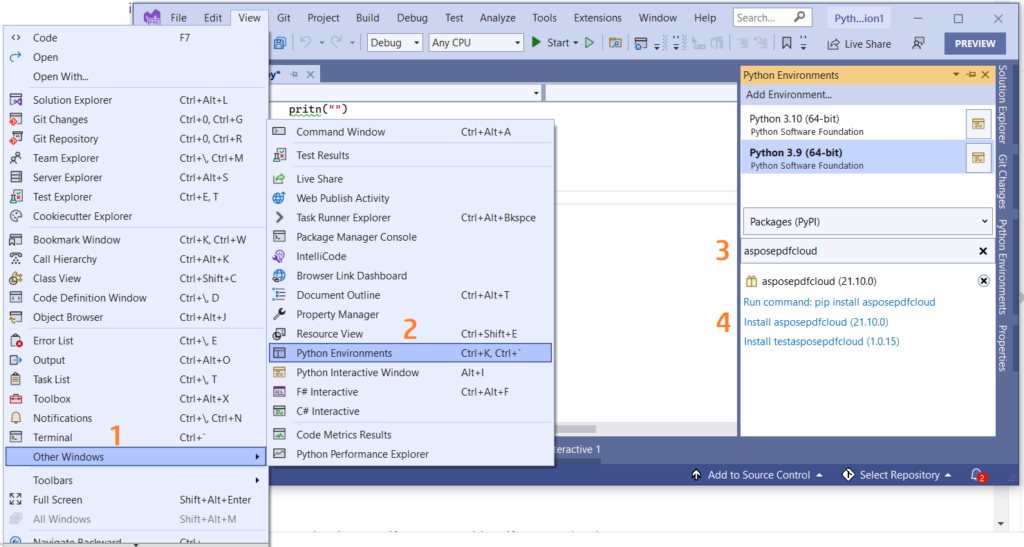Open the Debug configuration dropdown

(395, 43)
